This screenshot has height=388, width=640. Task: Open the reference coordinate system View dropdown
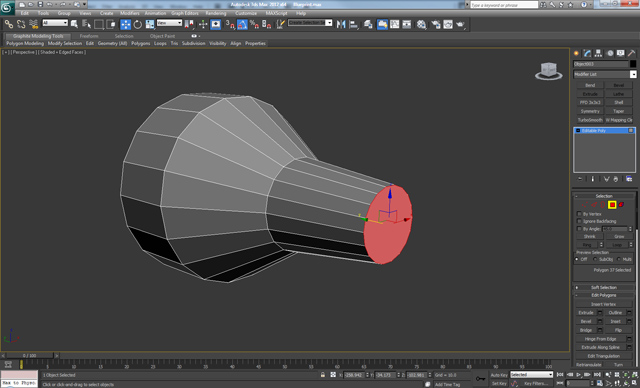[x=169, y=23]
